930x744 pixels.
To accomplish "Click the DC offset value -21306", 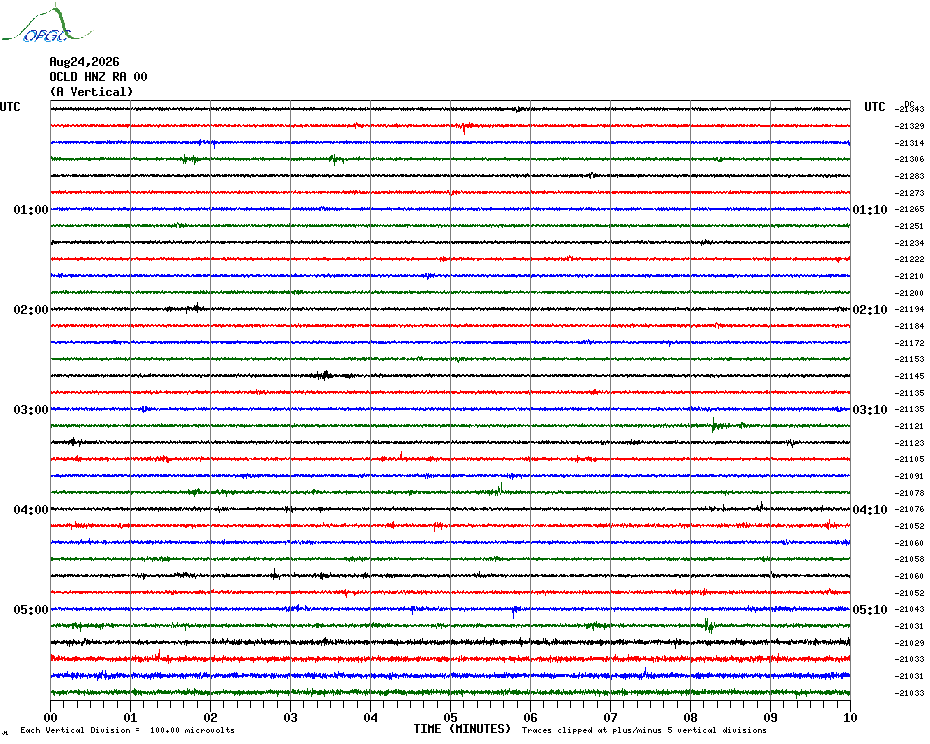I will [910, 160].
